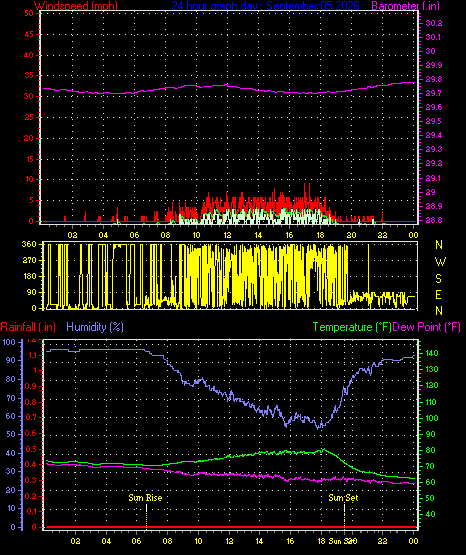
Task: Click the '29.1' barometer axis value
Action: [434, 178]
